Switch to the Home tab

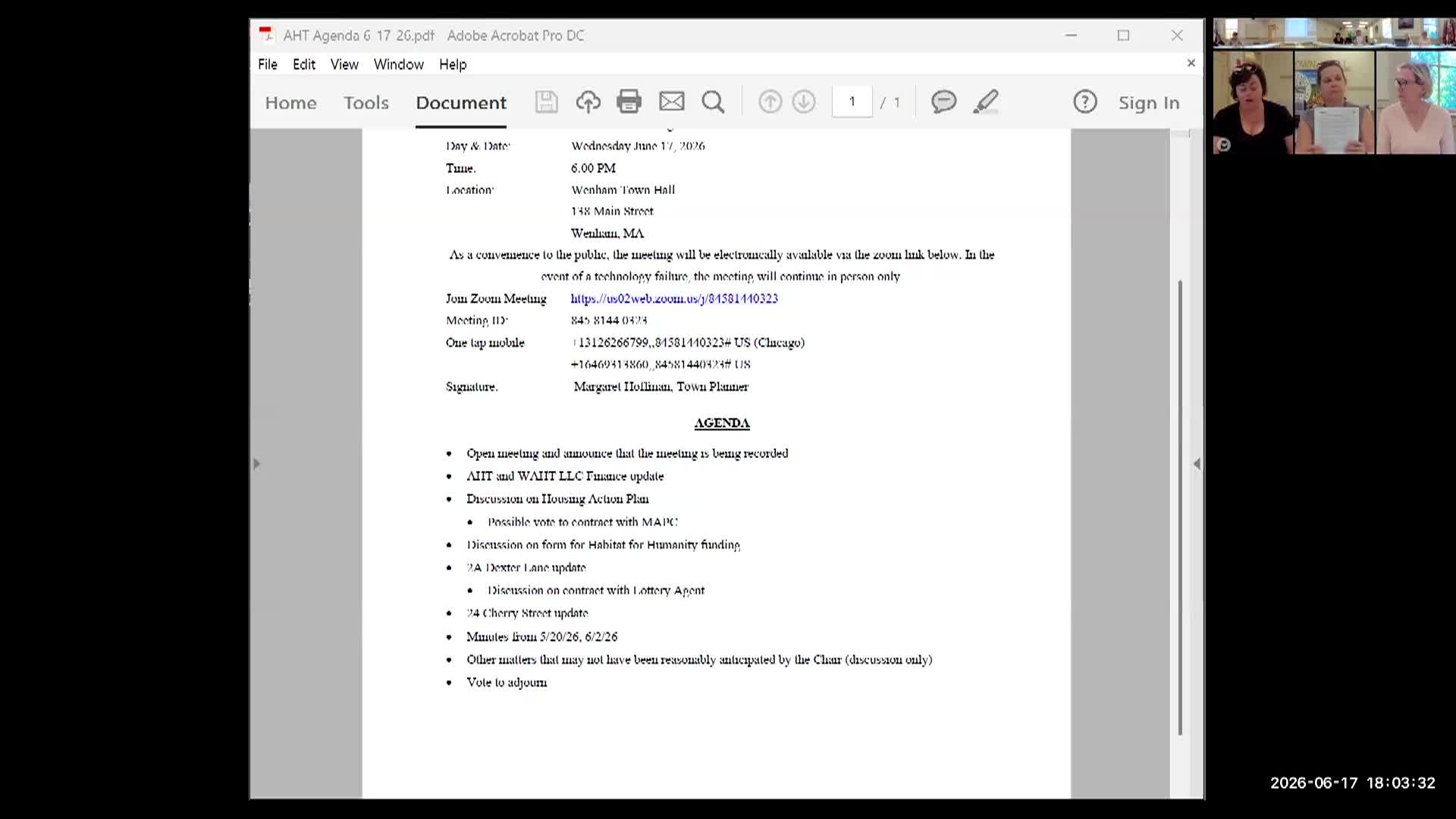click(x=290, y=102)
